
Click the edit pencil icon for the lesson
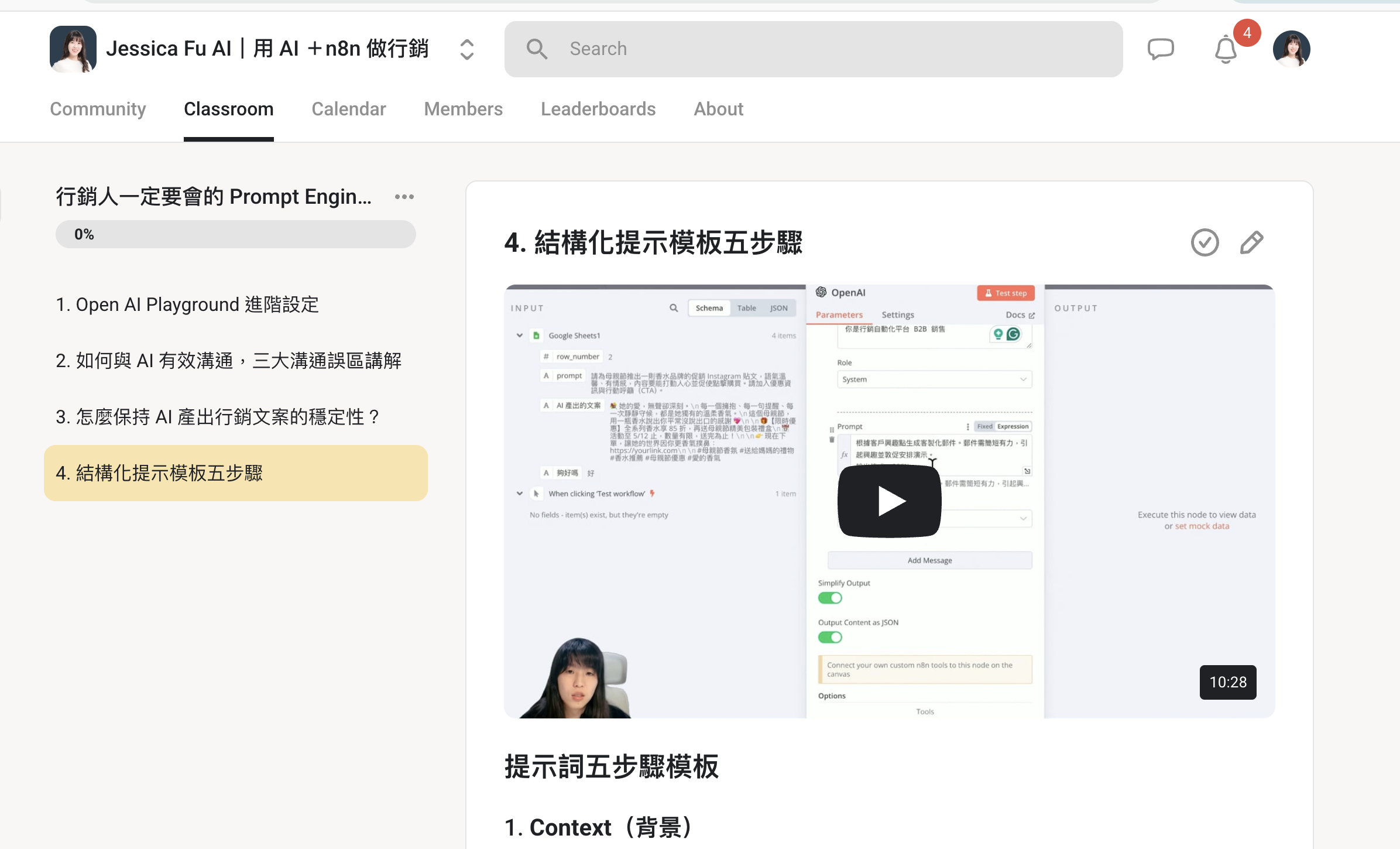click(x=1251, y=242)
